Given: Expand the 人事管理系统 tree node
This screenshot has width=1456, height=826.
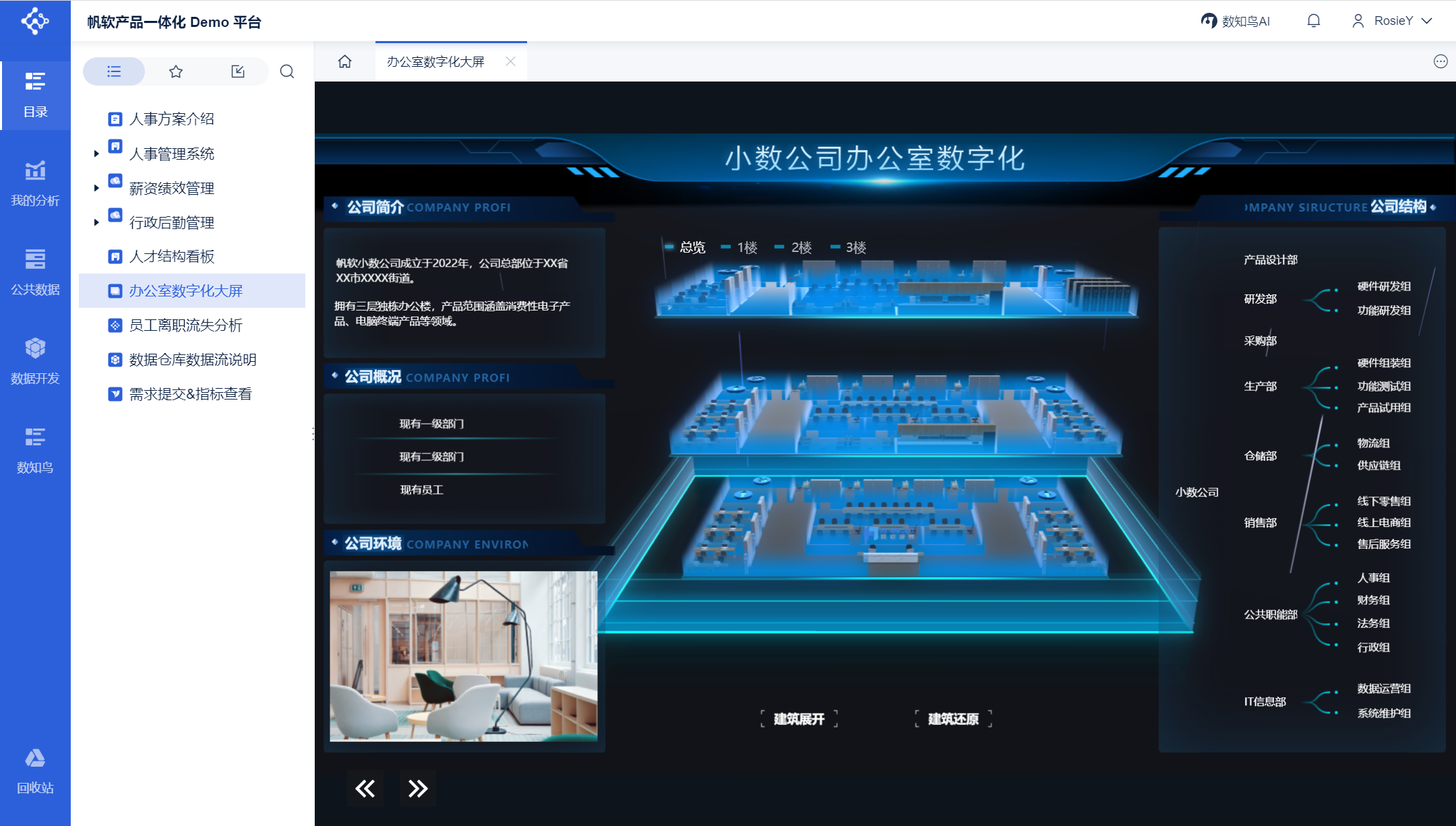Looking at the screenshot, I should [x=96, y=154].
